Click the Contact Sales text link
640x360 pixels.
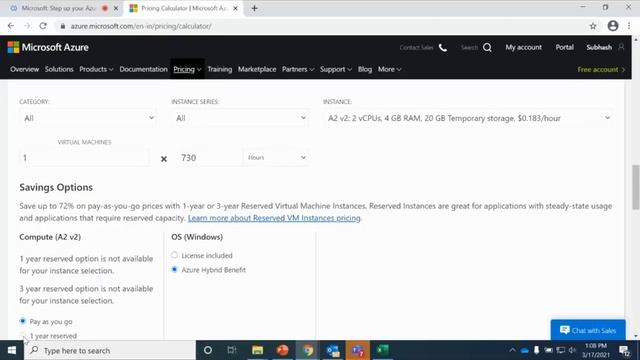(416, 48)
